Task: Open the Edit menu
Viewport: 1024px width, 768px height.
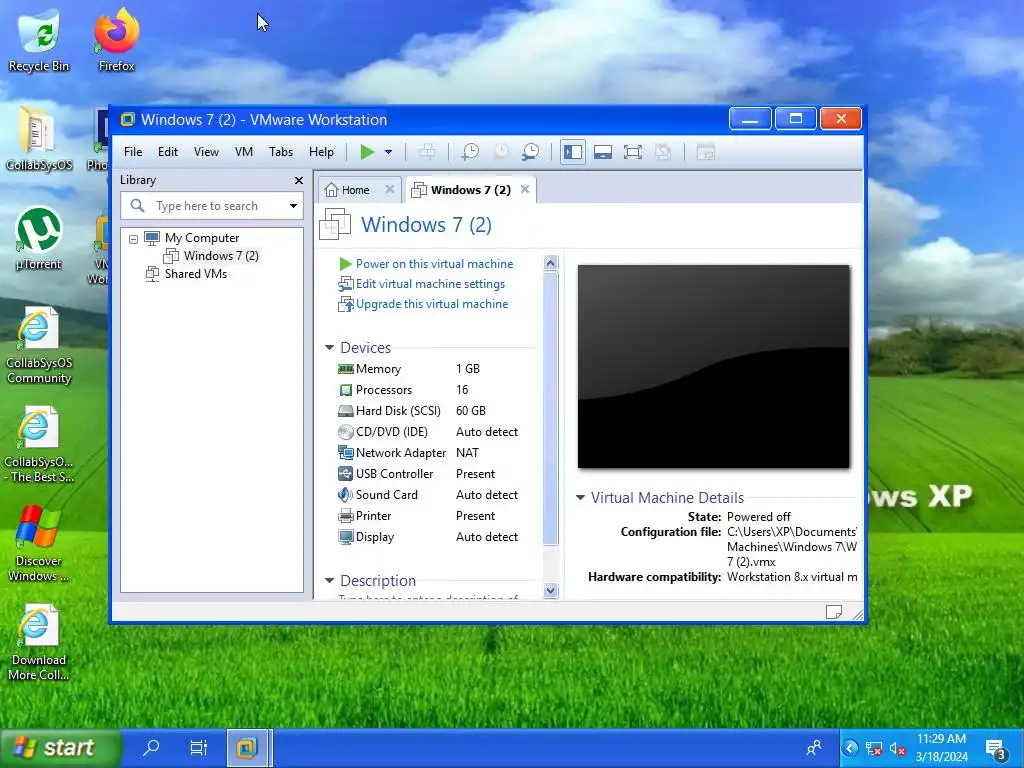Action: click(x=168, y=152)
